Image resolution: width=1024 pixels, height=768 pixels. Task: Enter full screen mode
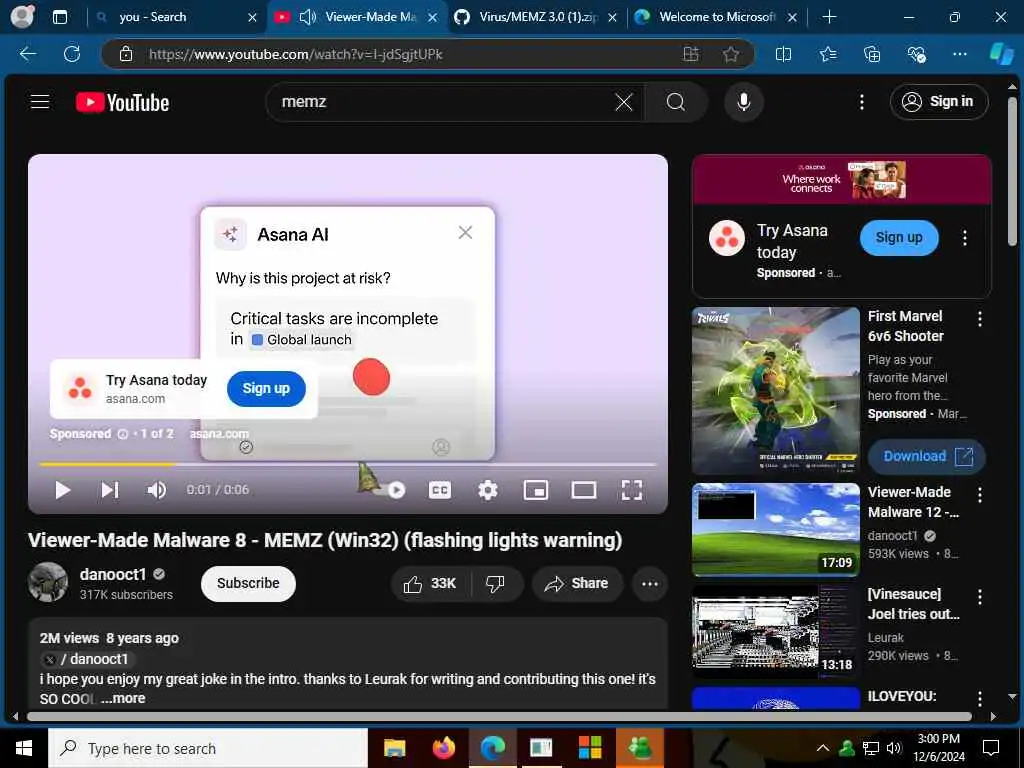[632, 490]
